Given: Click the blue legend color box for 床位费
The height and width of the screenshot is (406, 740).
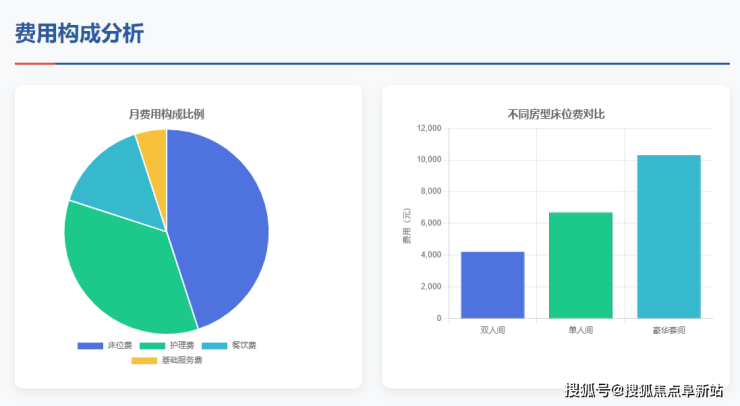Looking at the screenshot, I should 90,345.
